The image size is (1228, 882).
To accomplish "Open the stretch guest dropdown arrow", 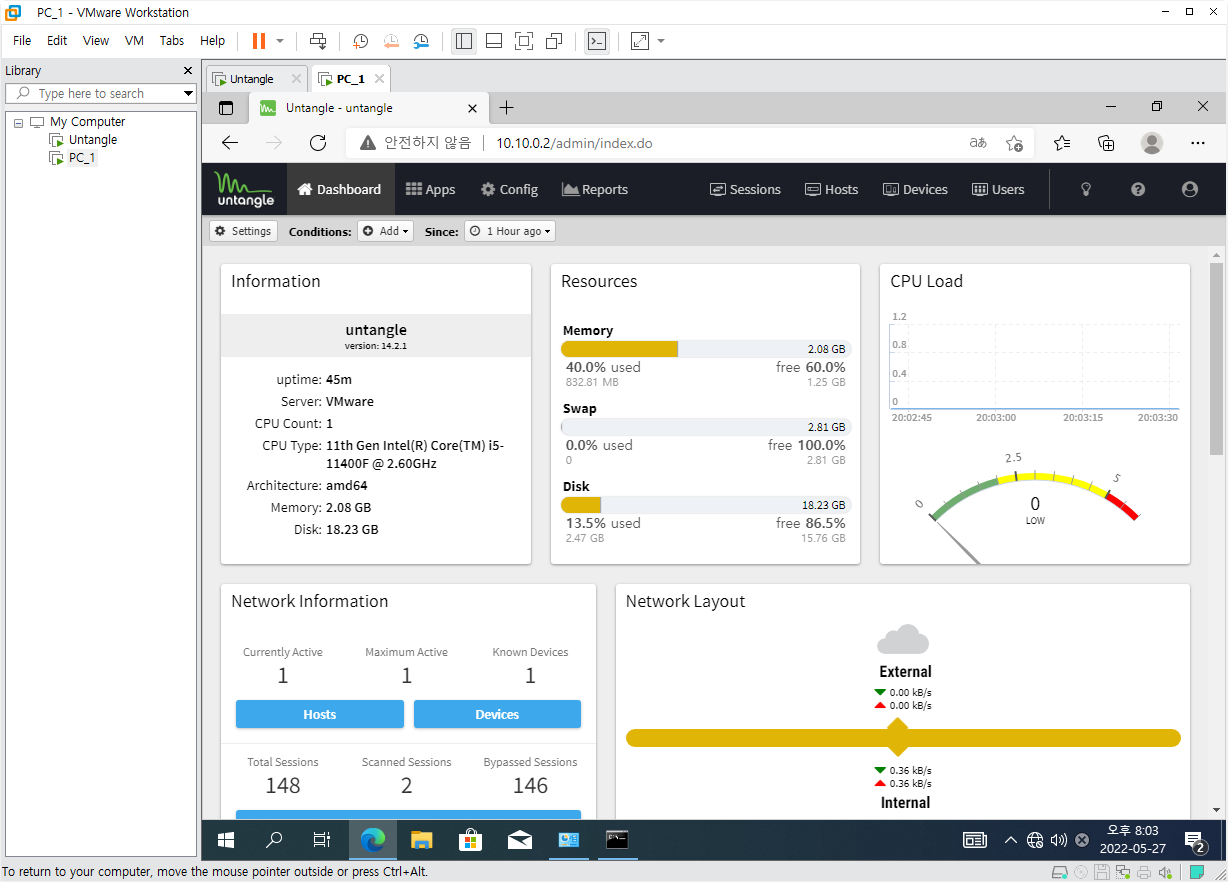I will coord(661,41).
